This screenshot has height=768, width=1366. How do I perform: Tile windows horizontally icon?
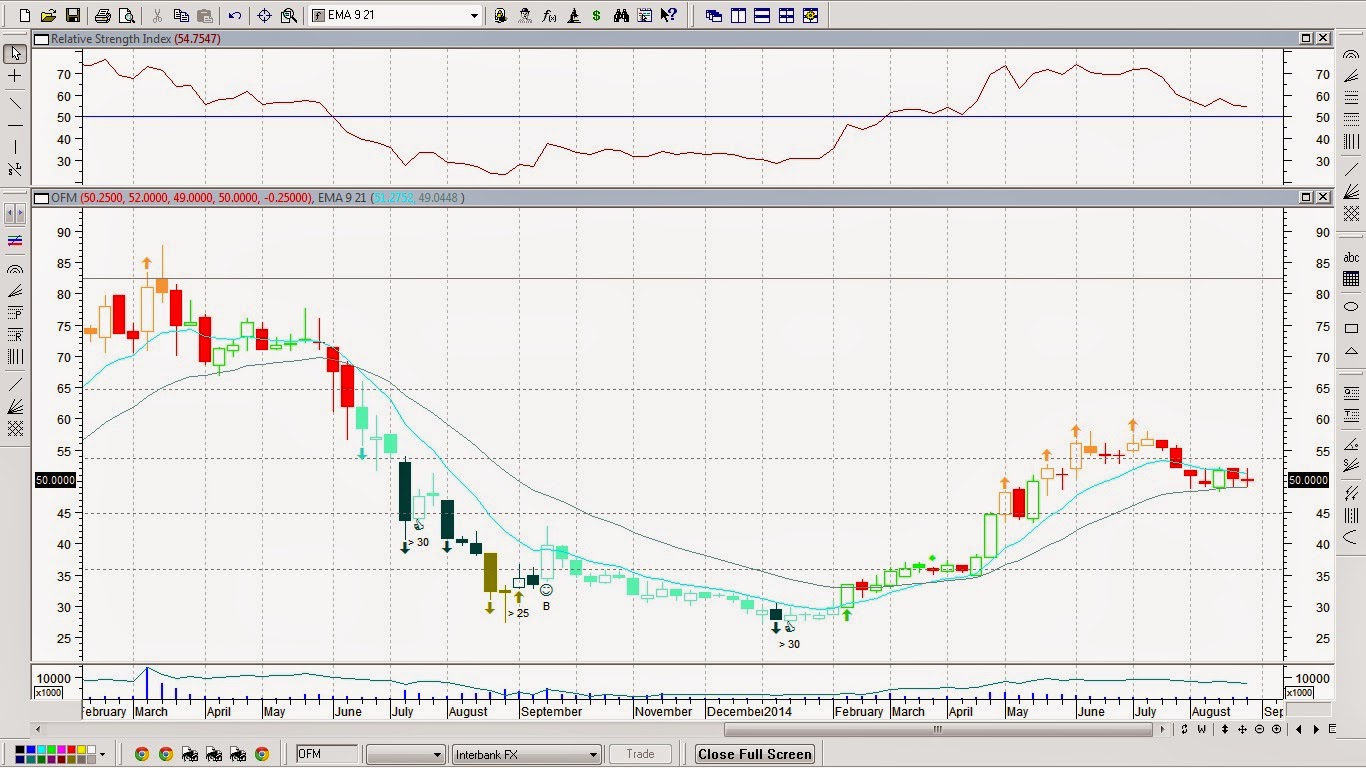pyautogui.click(x=762, y=15)
